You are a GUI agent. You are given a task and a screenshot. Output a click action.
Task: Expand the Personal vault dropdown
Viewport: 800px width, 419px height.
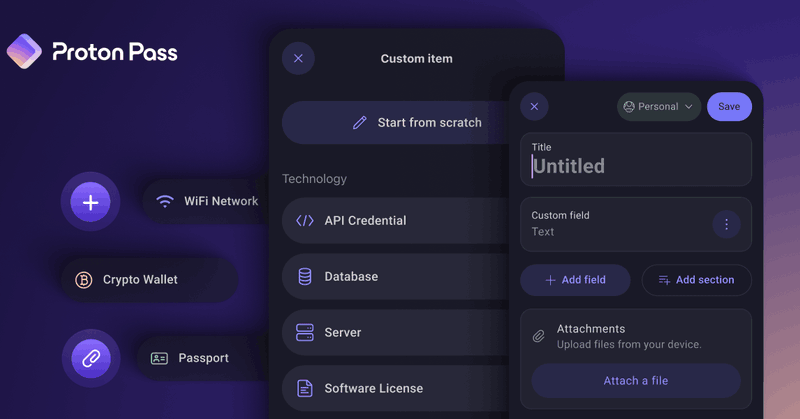pyautogui.click(x=659, y=106)
